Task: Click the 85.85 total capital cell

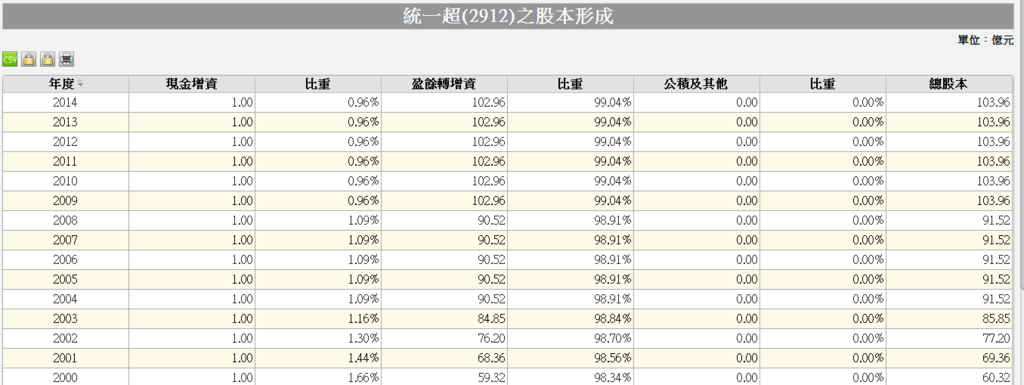Action: coord(949,319)
